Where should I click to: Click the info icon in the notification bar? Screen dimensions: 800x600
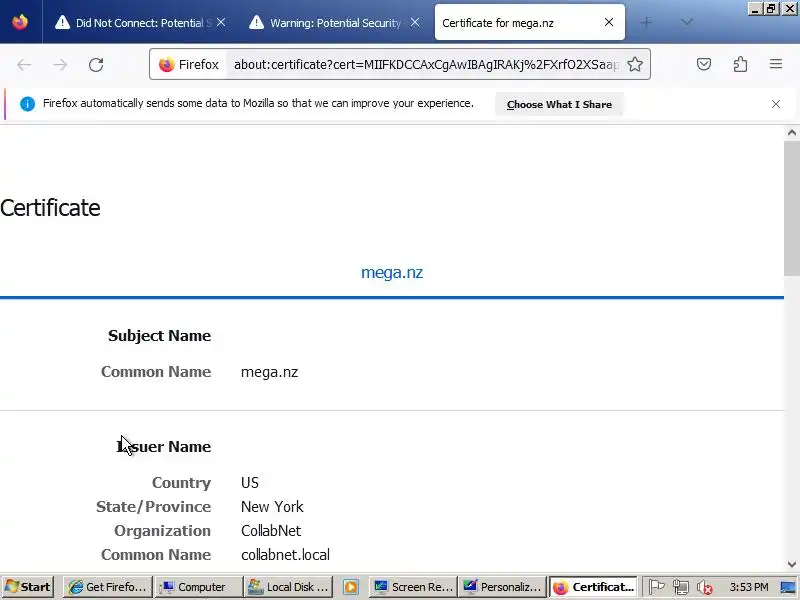(27, 104)
